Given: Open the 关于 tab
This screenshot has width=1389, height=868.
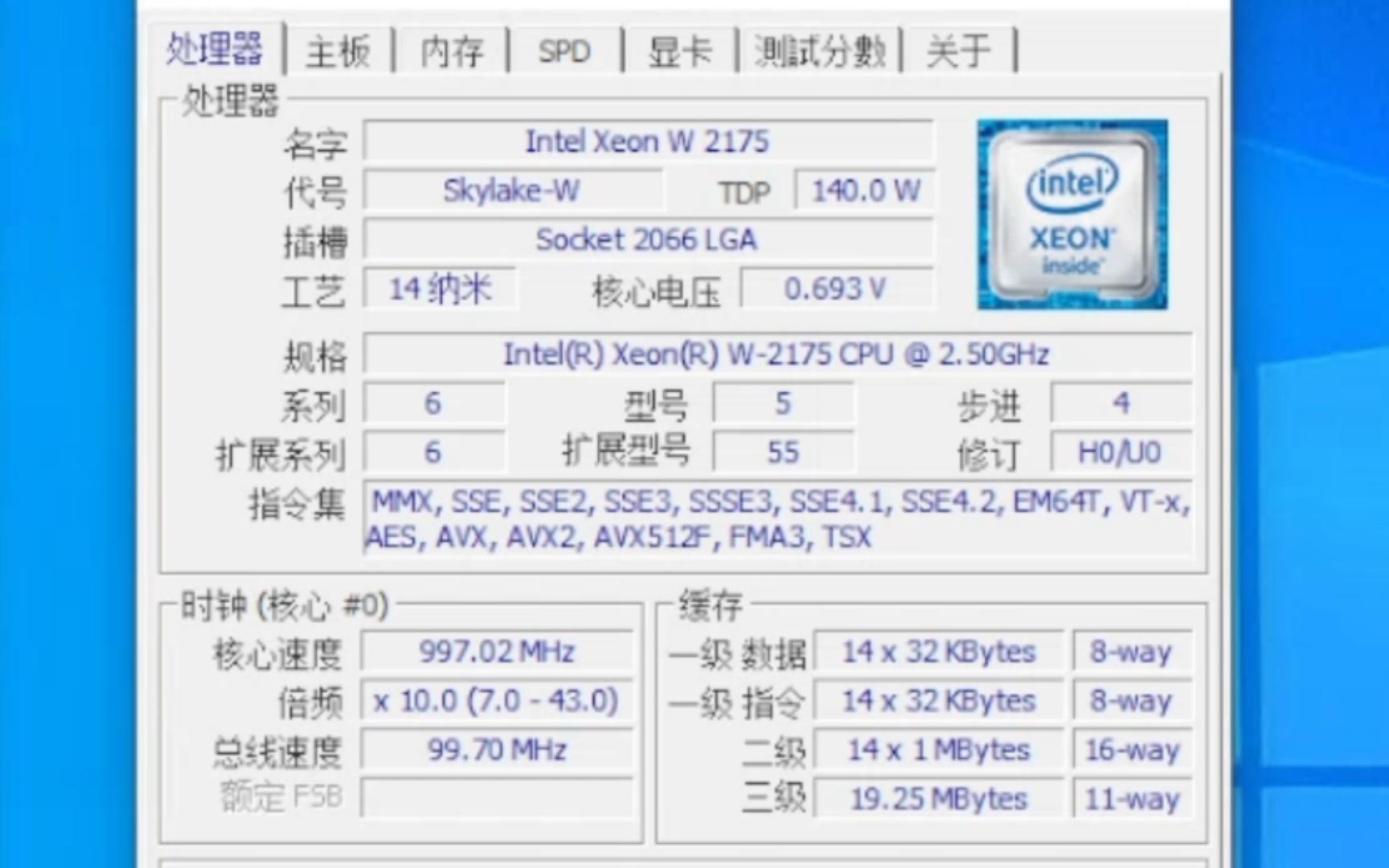Looking at the screenshot, I should pyautogui.click(x=958, y=51).
